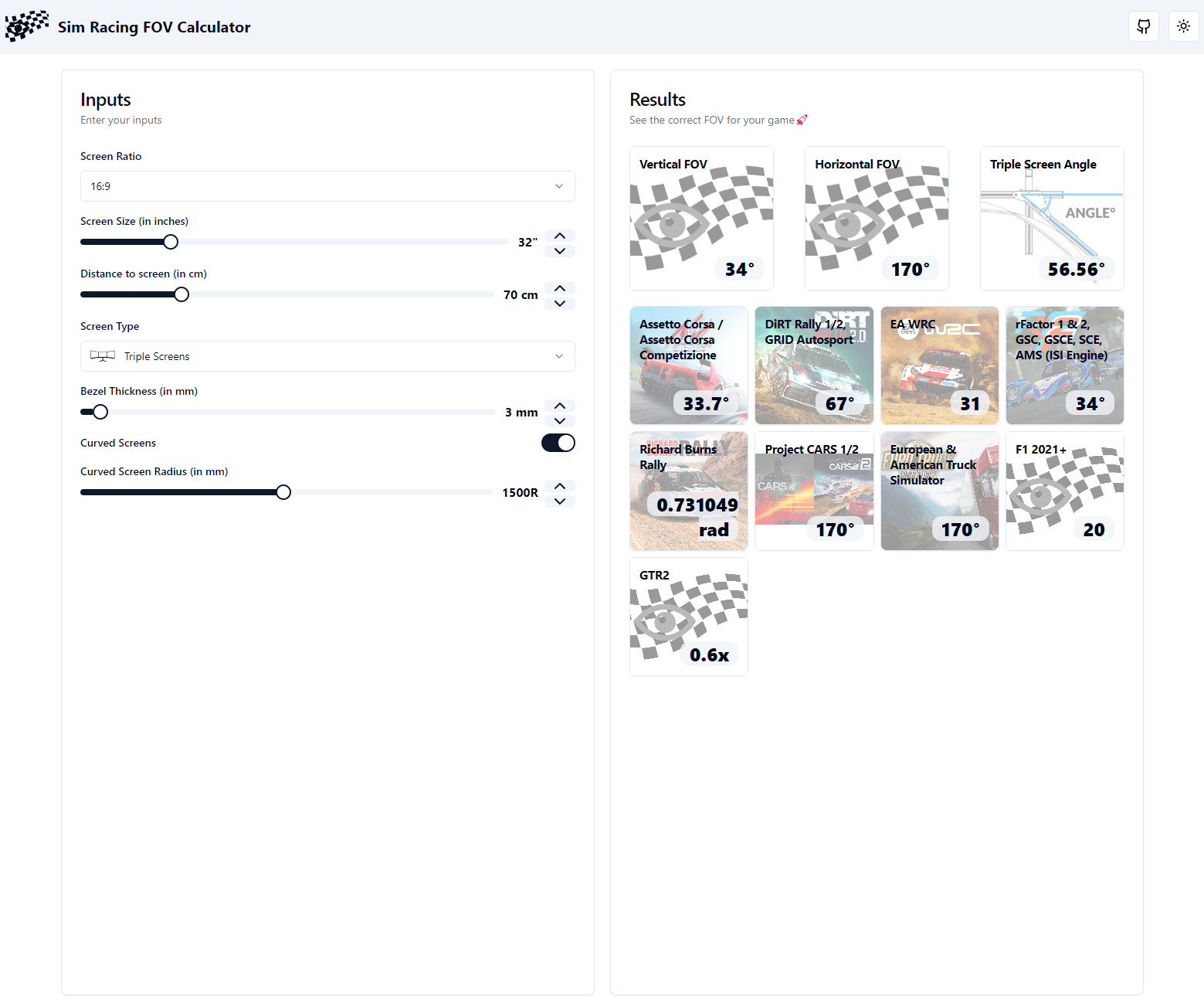Open the Project CARS 1/2 card
This screenshot has height=1006, width=1204.
point(814,491)
